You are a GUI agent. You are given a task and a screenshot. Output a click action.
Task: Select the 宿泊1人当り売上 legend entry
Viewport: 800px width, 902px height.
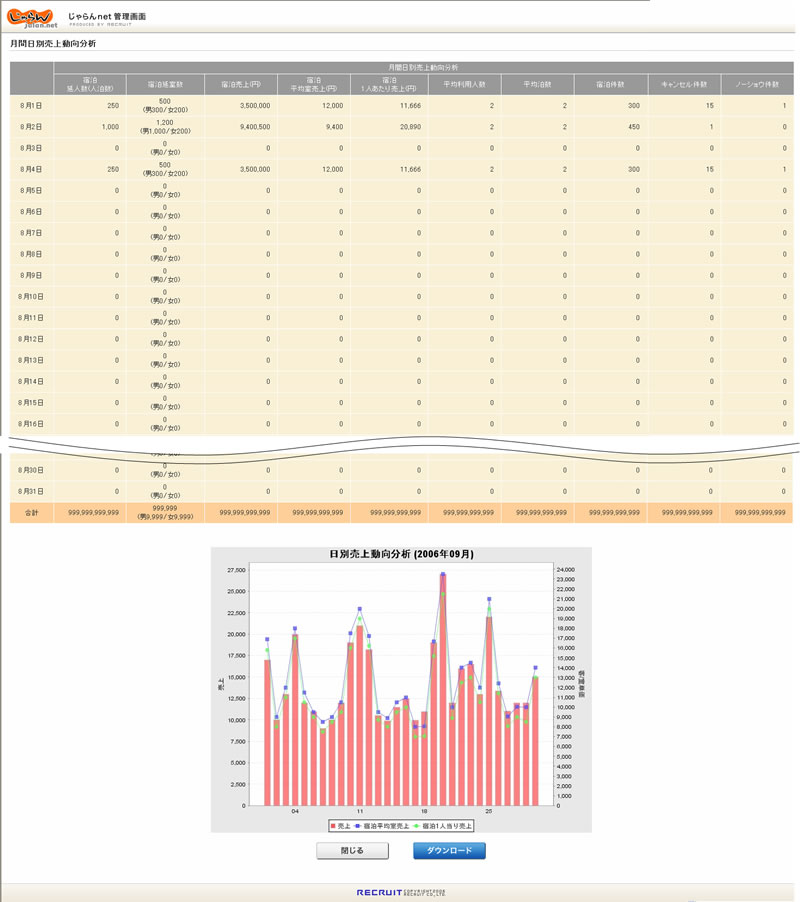coord(443,826)
